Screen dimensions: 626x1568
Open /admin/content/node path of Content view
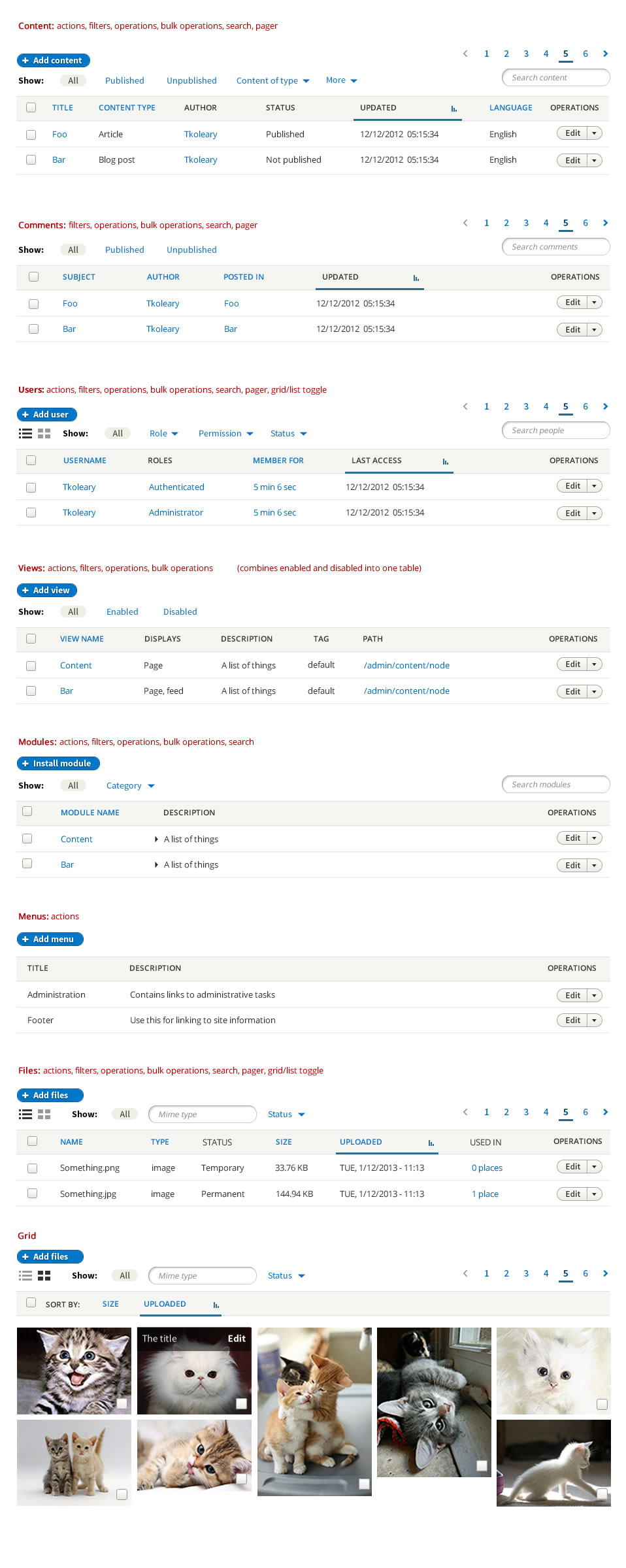click(406, 665)
